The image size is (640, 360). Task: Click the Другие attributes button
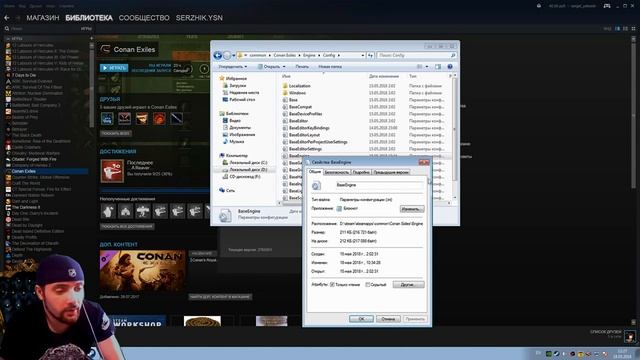(408, 284)
